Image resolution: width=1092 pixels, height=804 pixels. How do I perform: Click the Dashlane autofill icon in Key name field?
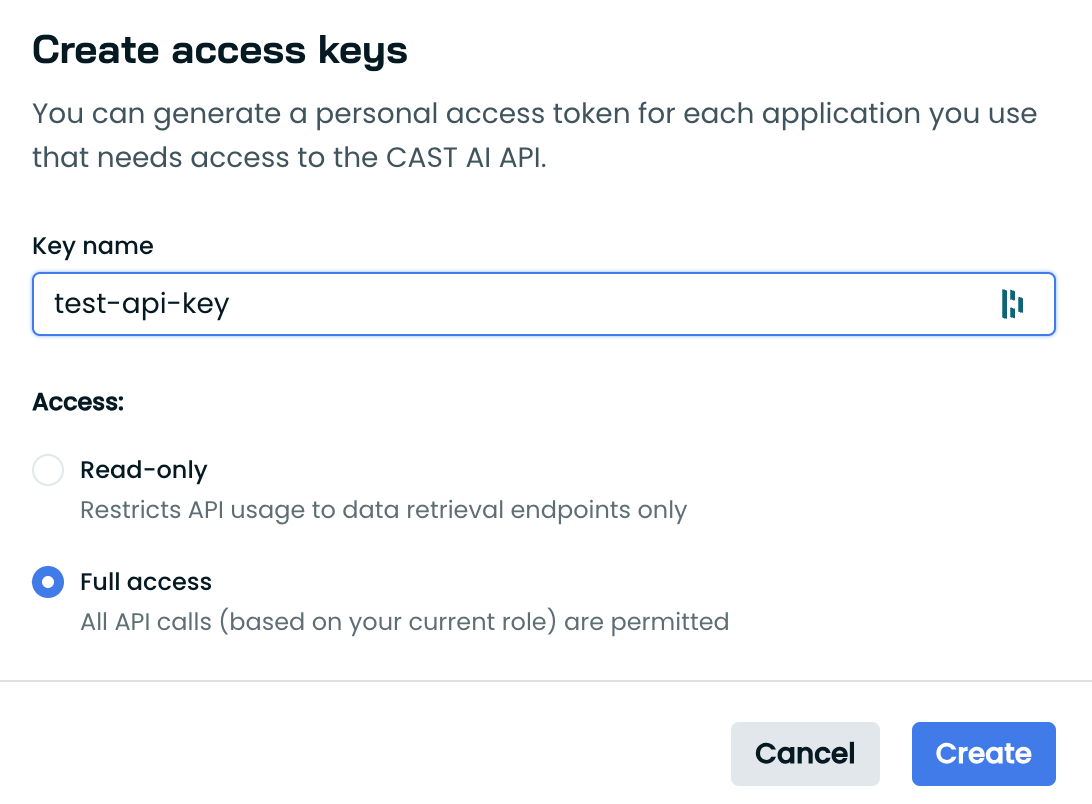[1012, 303]
